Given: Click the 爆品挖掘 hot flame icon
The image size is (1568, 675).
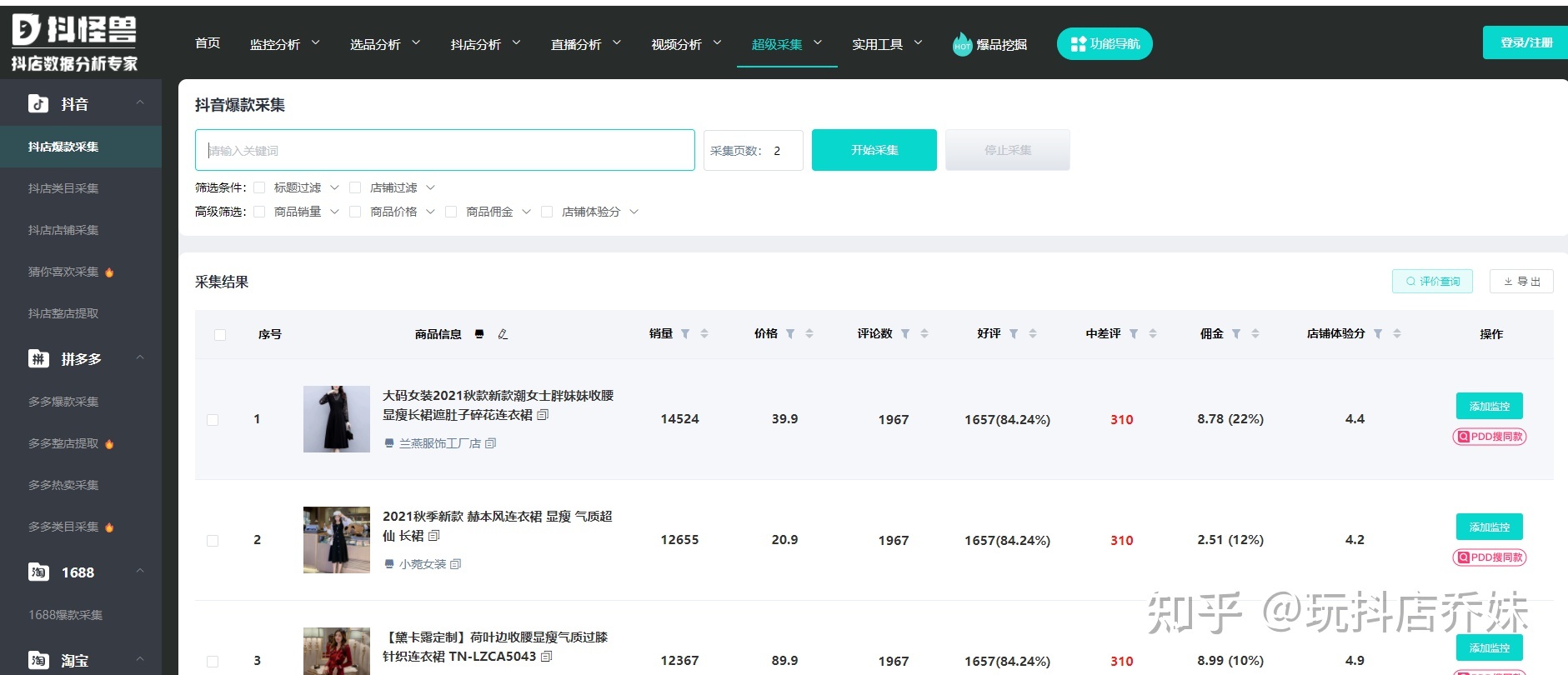Looking at the screenshot, I should coord(962,44).
